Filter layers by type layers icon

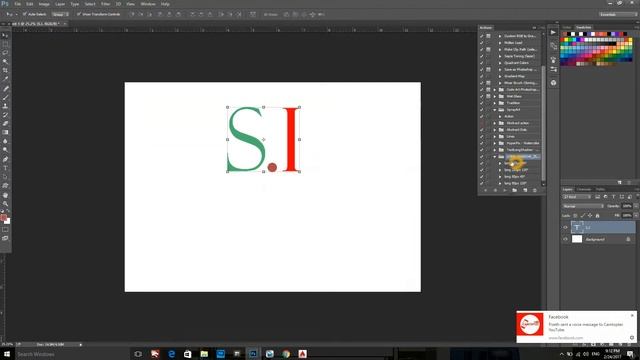pos(613,197)
